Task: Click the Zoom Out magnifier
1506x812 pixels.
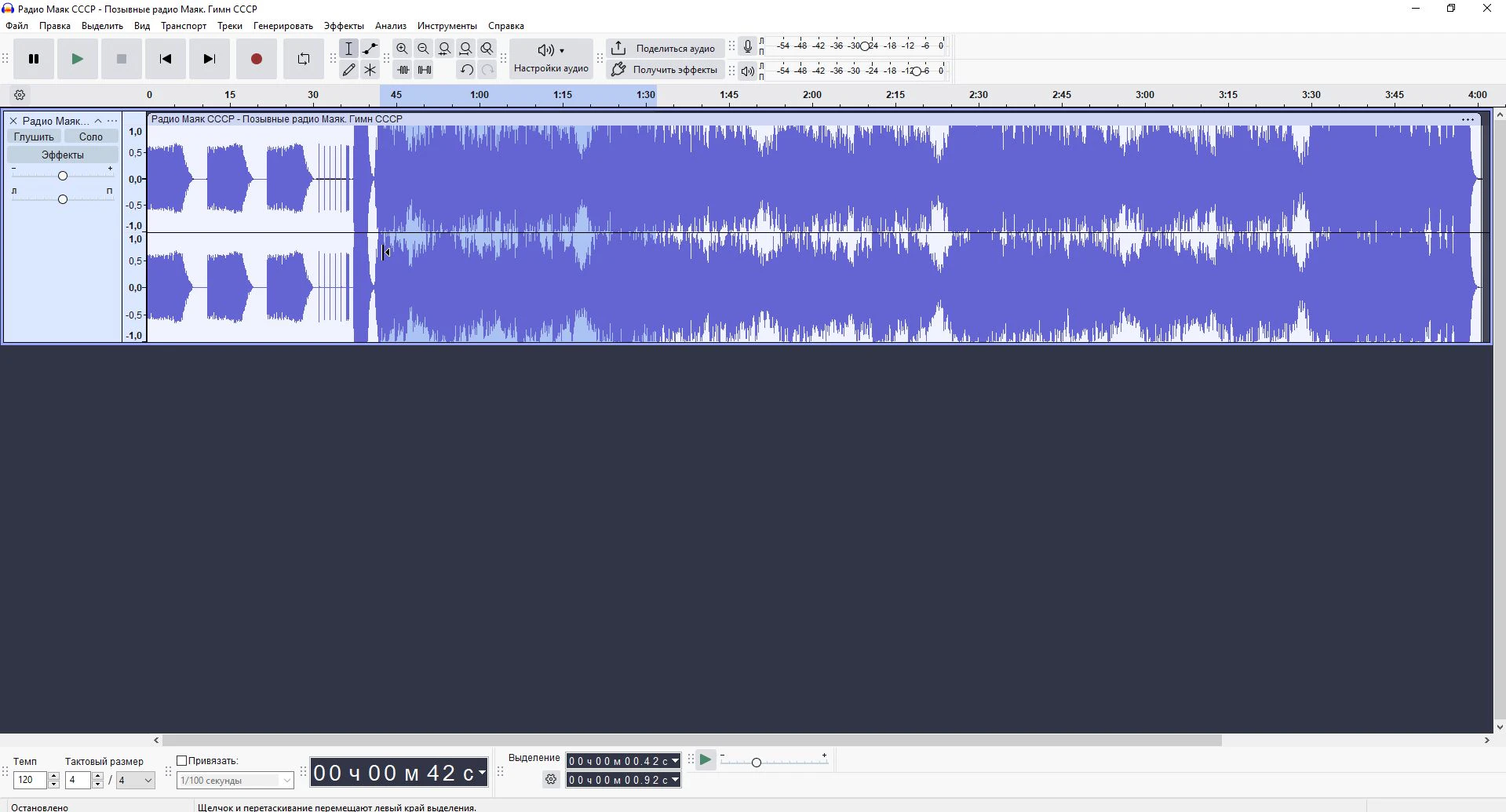Action: pos(424,49)
